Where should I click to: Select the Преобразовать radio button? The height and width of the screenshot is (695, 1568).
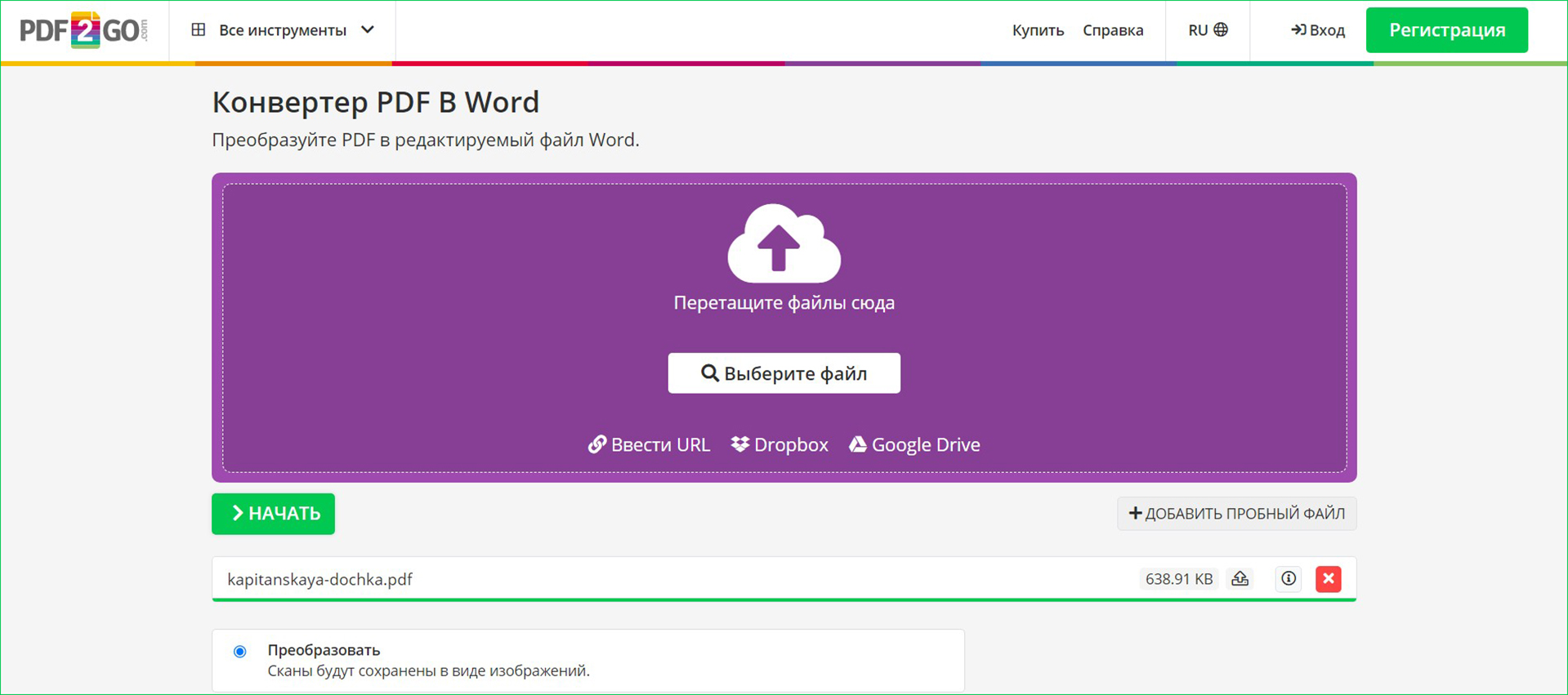click(x=239, y=652)
